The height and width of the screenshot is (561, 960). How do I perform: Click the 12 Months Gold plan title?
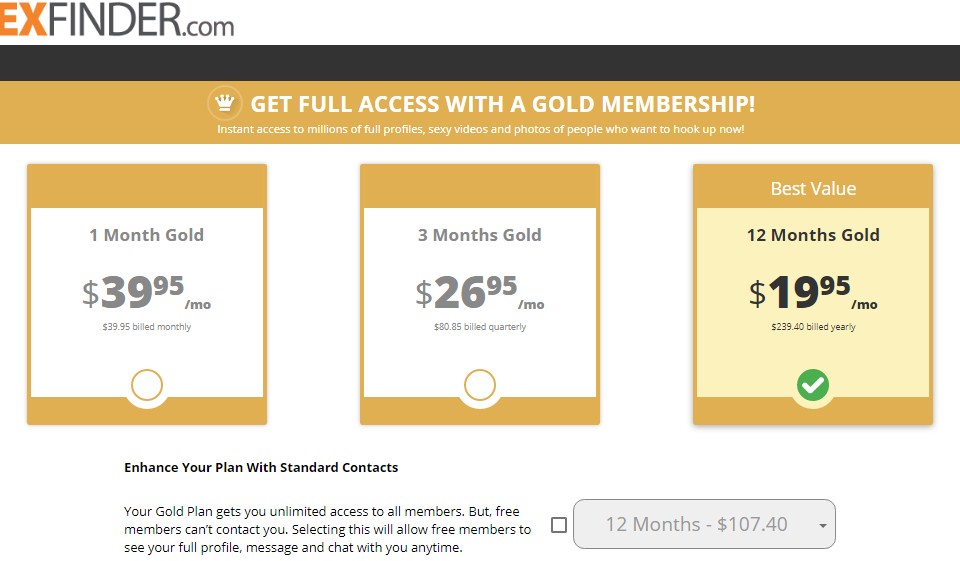(x=813, y=235)
